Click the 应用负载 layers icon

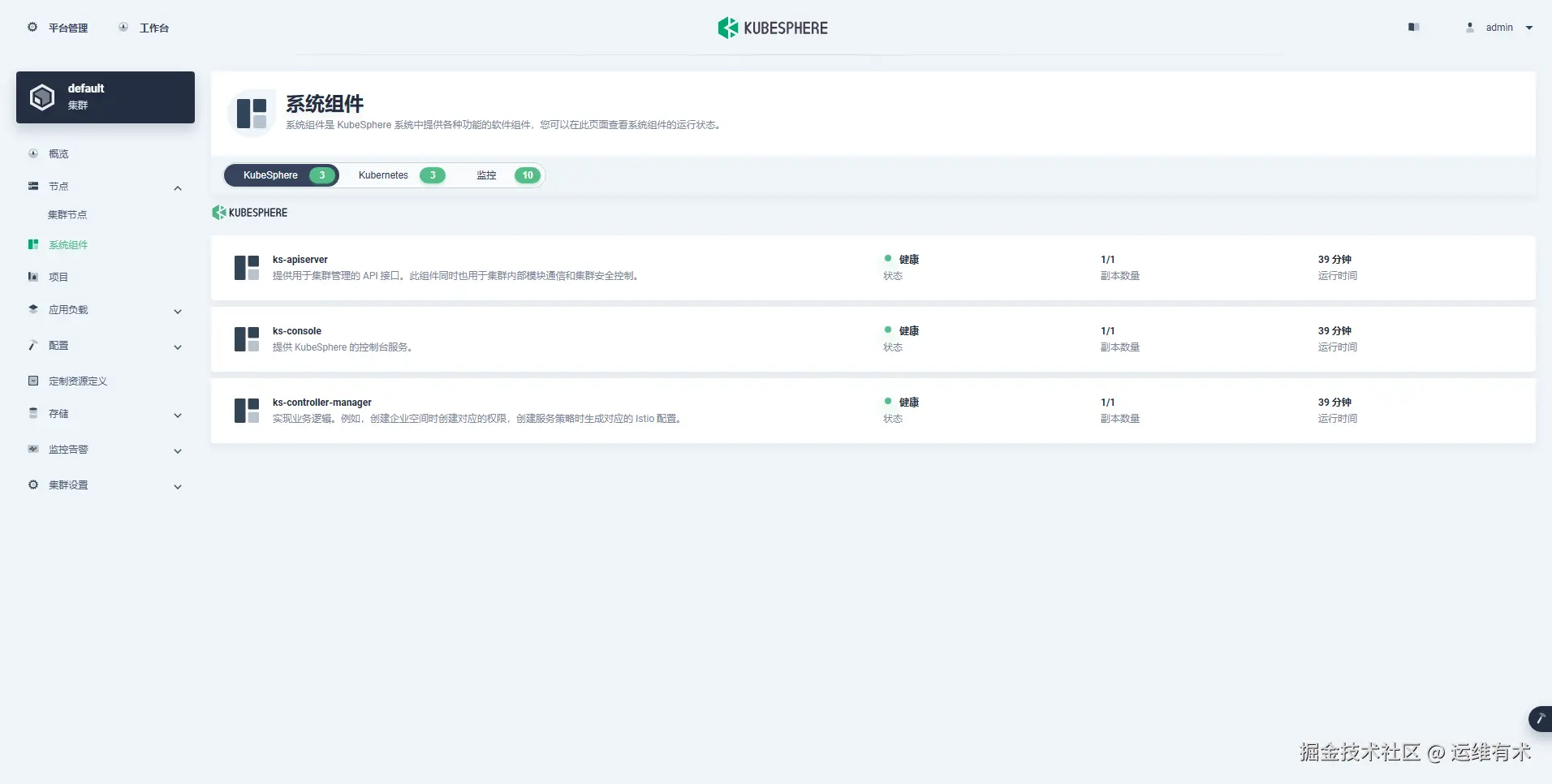tap(33, 309)
